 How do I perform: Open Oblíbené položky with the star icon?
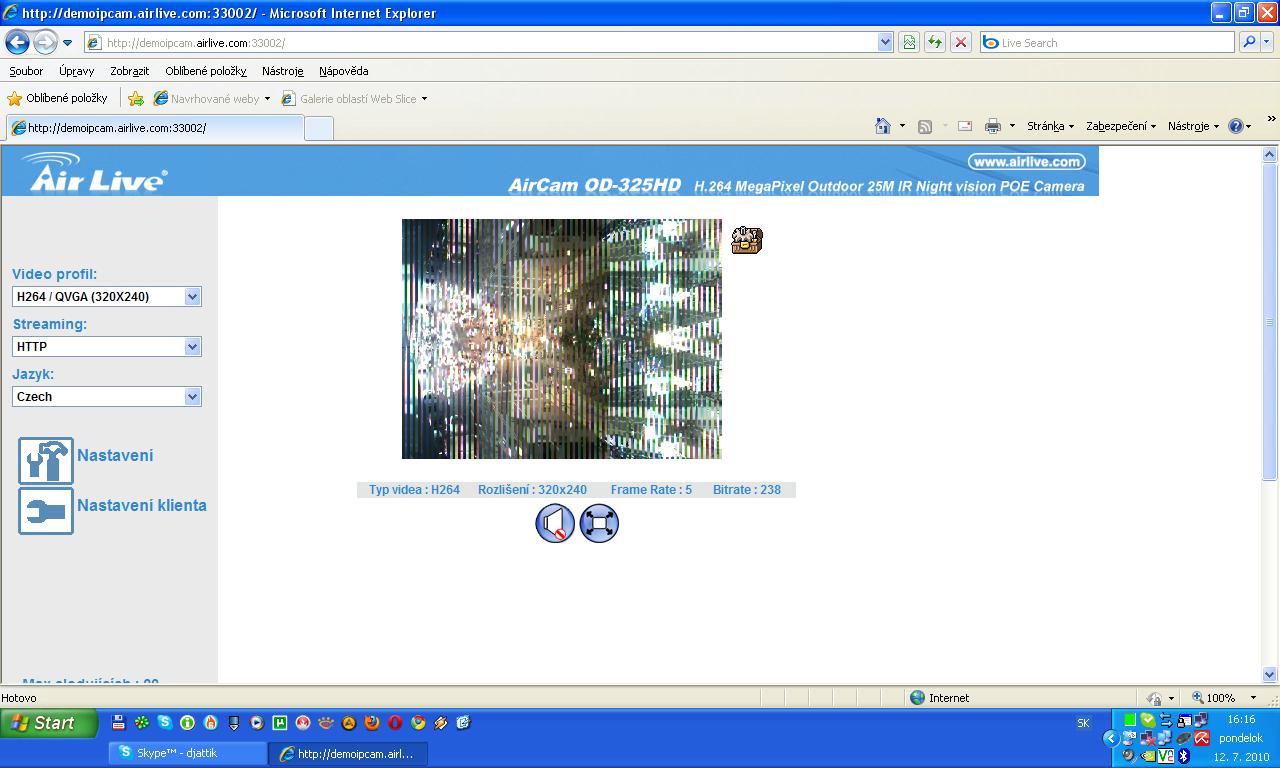point(17,98)
